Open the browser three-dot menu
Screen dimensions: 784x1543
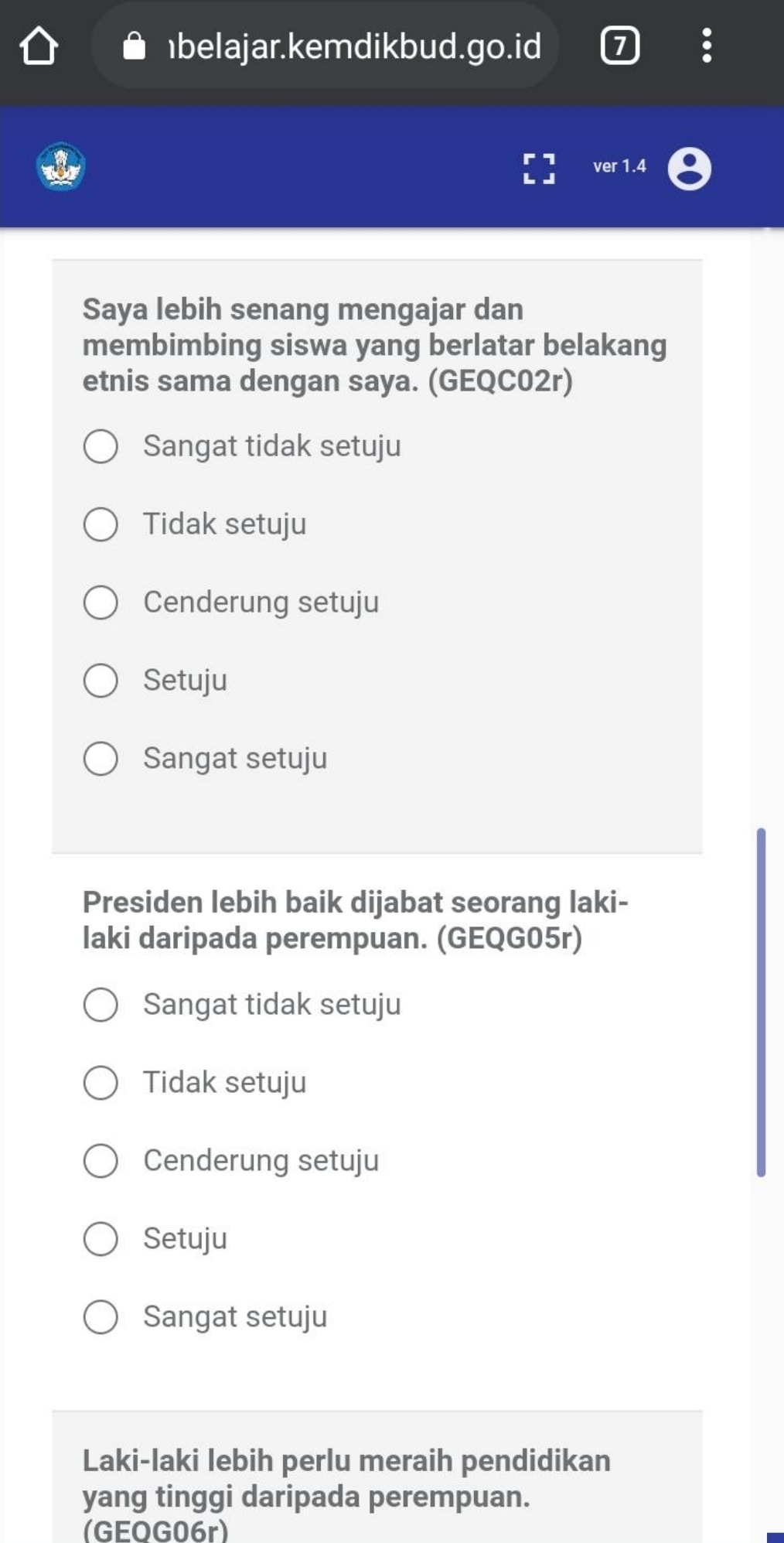(x=706, y=46)
